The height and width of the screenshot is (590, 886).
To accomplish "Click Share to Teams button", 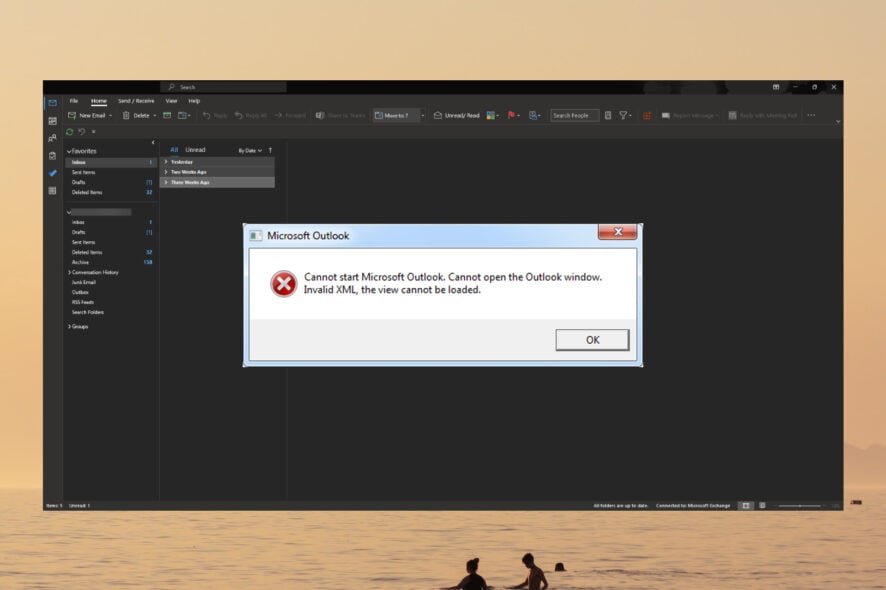I will click(x=341, y=115).
